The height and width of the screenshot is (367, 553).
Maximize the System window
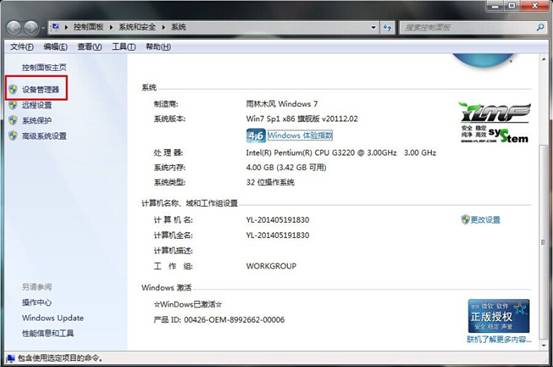tap(512, 5)
